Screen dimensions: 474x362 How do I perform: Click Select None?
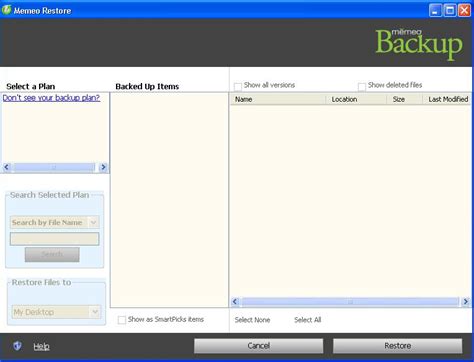252,320
